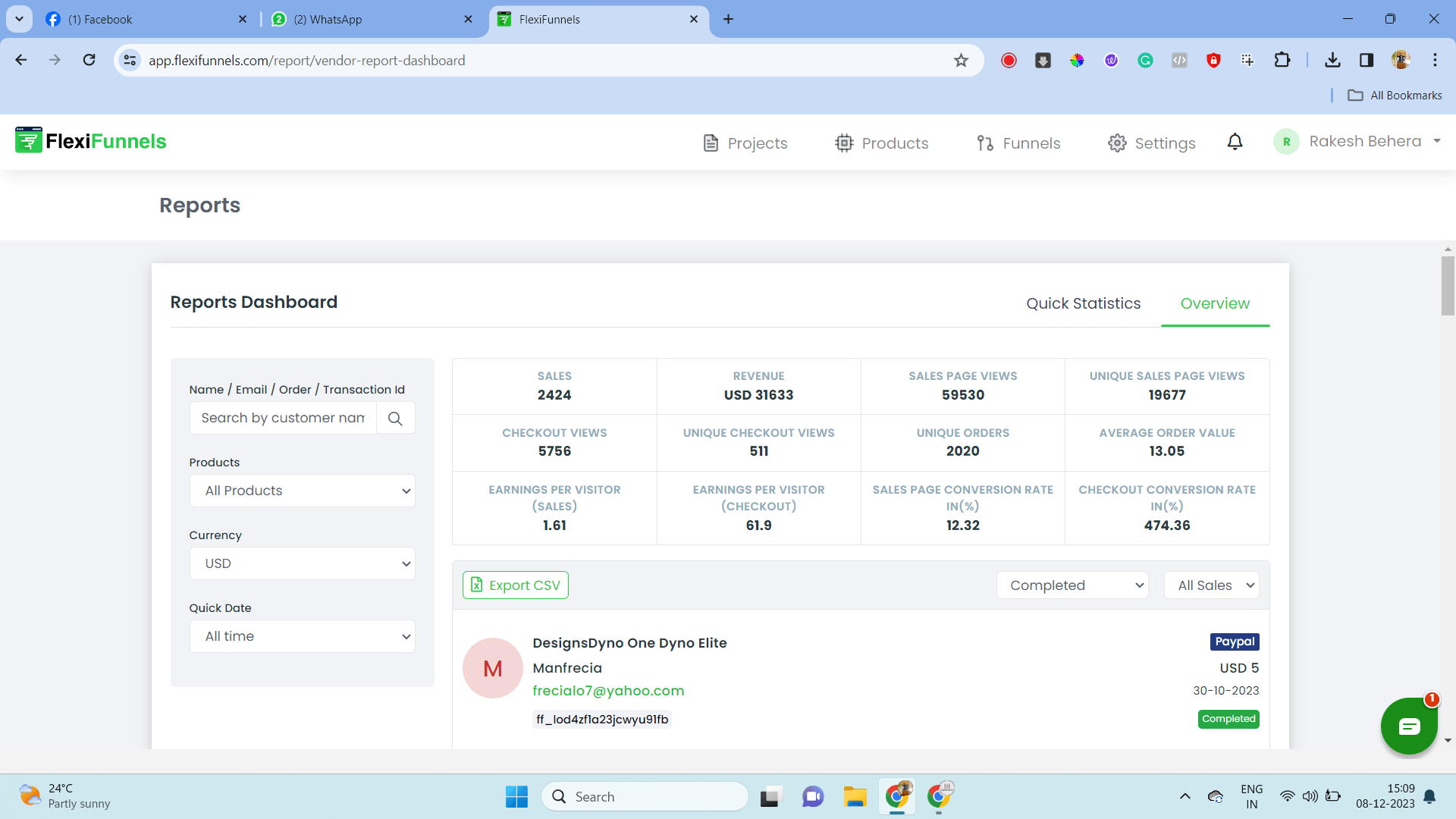Screen dimensions: 1456x819
Task: Open the live chat widget
Action: pos(1409,726)
